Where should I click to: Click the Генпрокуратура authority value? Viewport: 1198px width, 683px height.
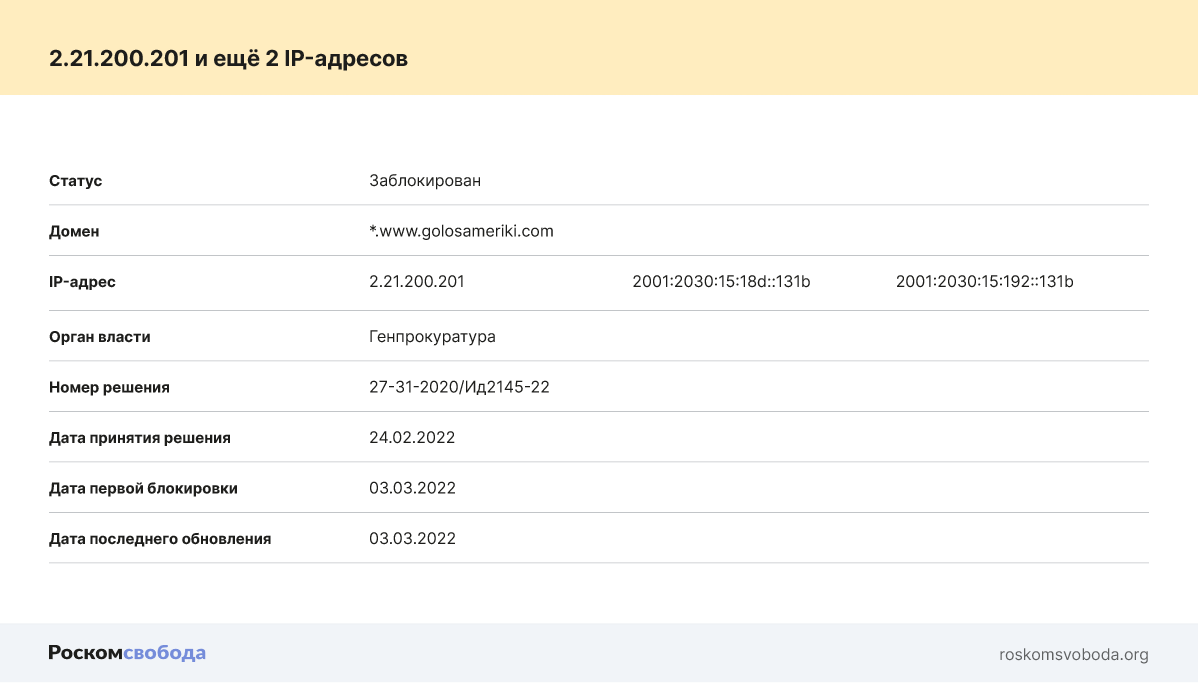click(432, 337)
